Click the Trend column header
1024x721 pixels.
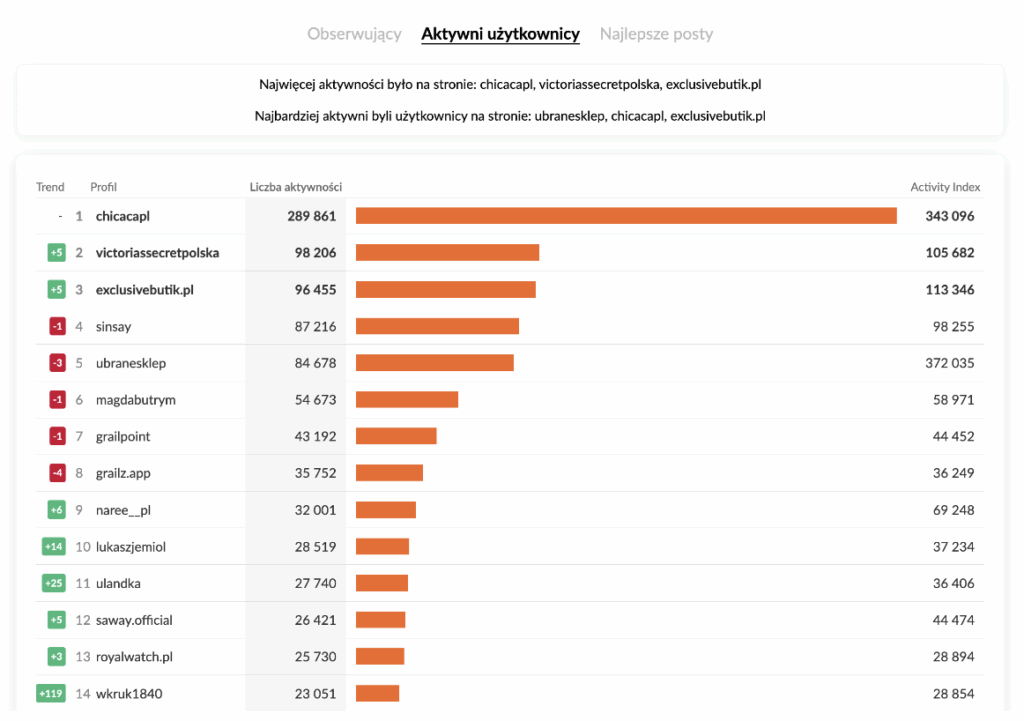click(x=50, y=187)
